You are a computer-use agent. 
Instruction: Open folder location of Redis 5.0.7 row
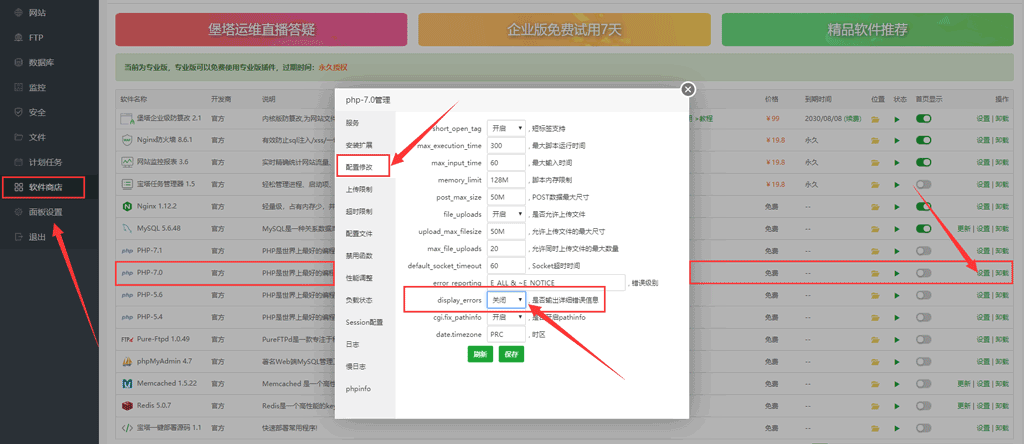[x=875, y=406]
